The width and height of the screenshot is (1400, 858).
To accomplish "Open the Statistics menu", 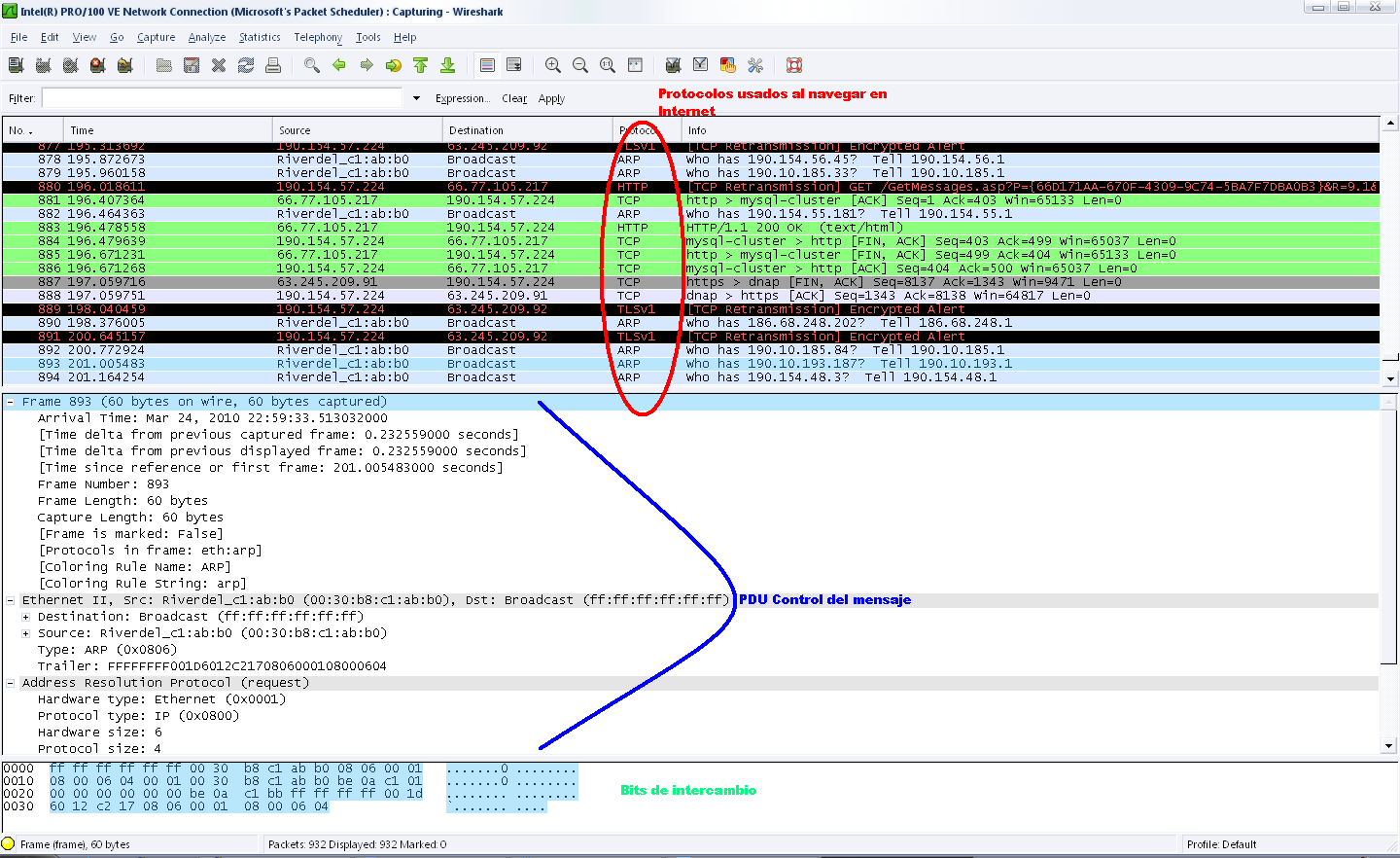I will pos(259,37).
